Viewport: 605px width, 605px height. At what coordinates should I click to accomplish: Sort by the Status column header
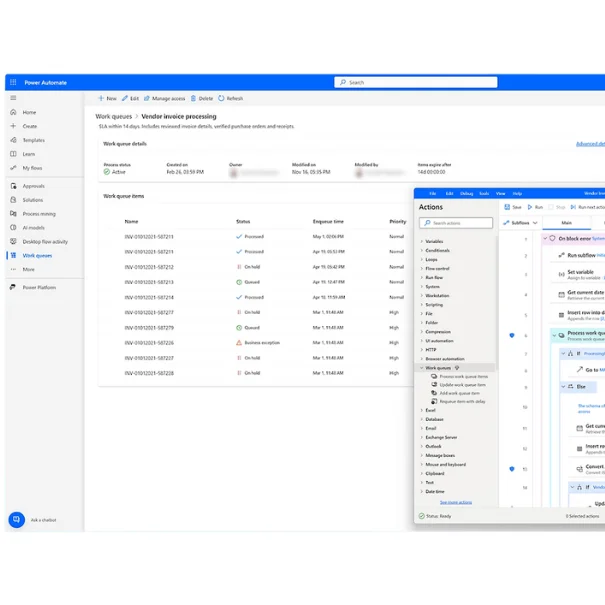point(243,221)
